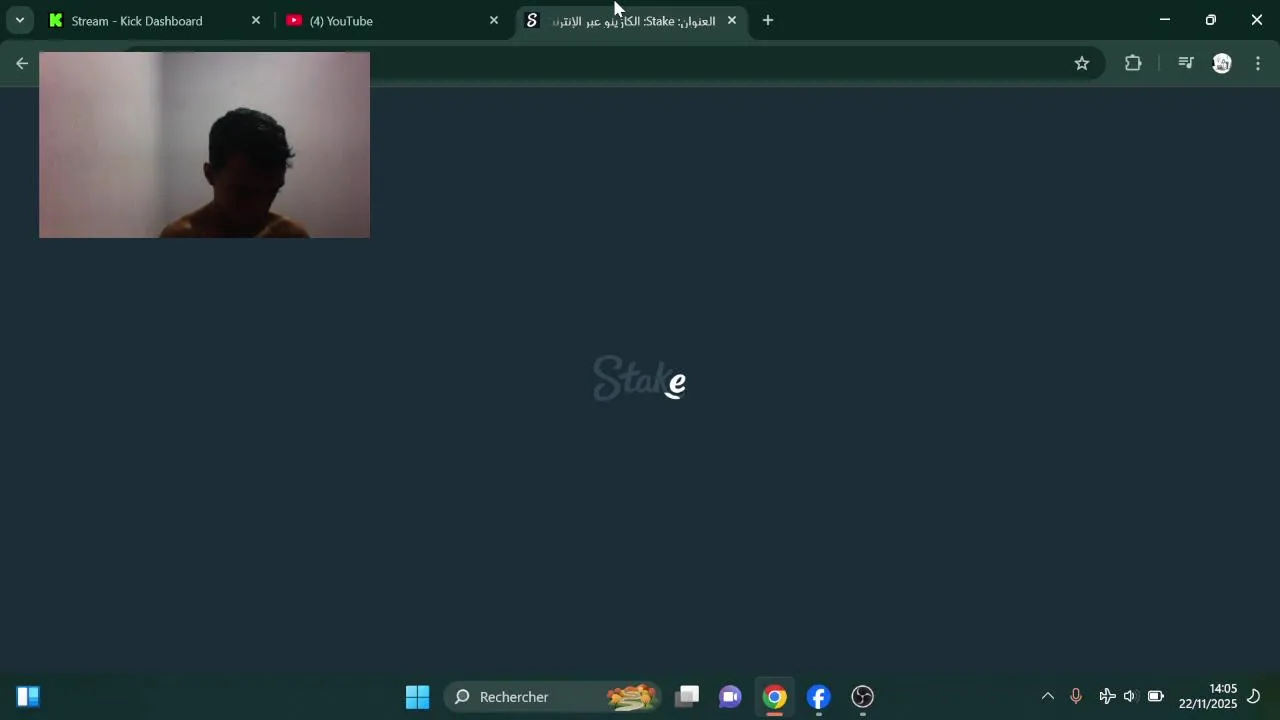Open Task View from the taskbar
Image resolution: width=1280 pixels, height=720 pixels.
point(687,696)
